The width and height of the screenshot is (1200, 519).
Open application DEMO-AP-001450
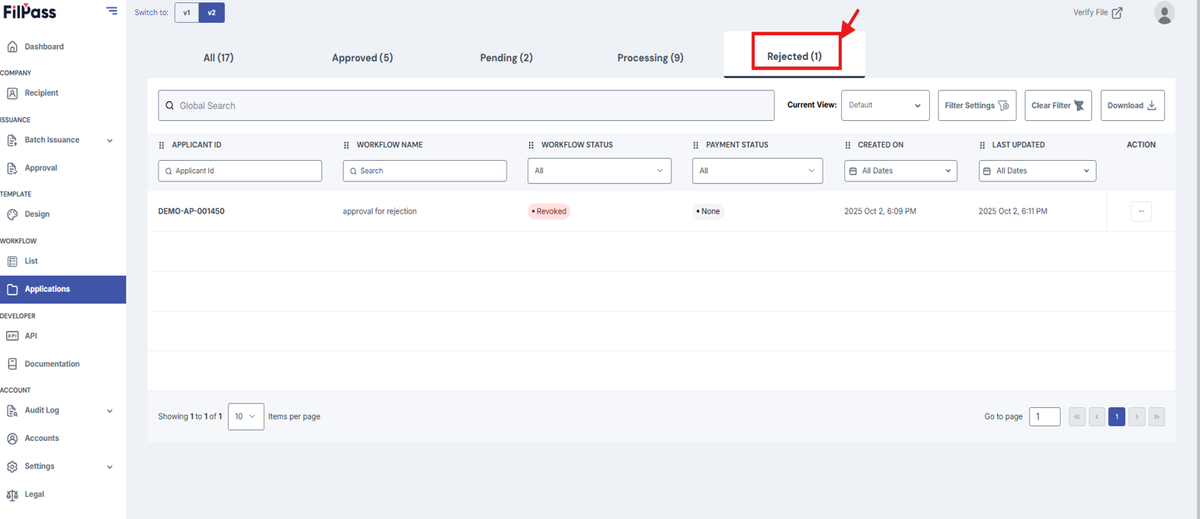[x=191, y=211]
